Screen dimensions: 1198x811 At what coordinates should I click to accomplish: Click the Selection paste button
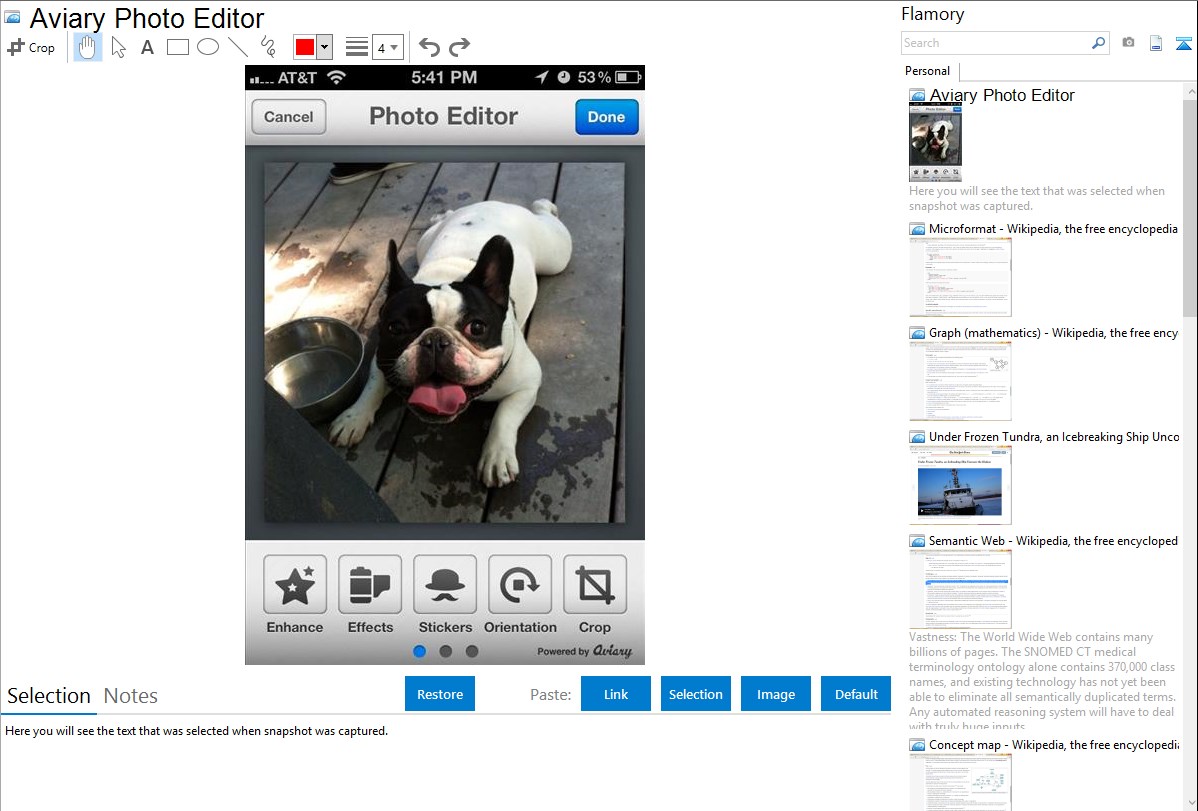pyautogui.click(x=695, y=694)
